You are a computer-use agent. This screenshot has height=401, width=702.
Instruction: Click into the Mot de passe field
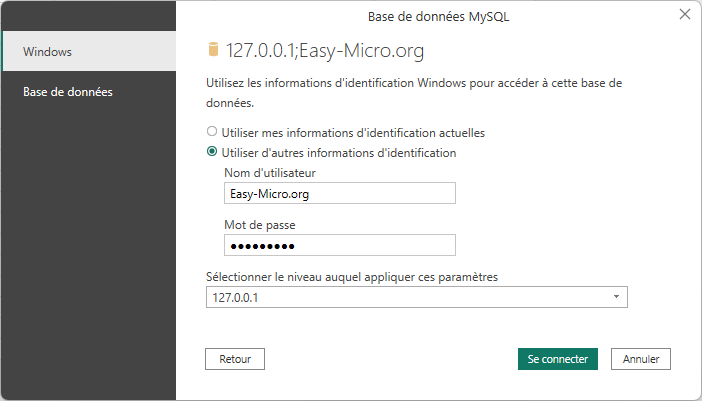pyautogui.click(x=340, y=246)
